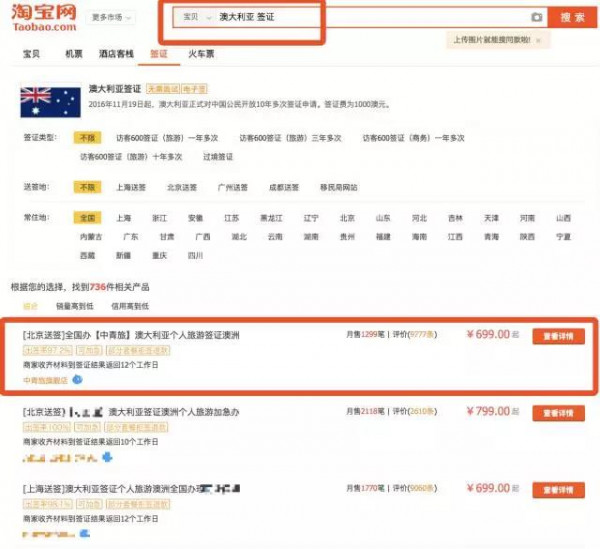
Task: Click blue badge icon beside 中青旅旗舰店
Action: click(x=77, y=380)
